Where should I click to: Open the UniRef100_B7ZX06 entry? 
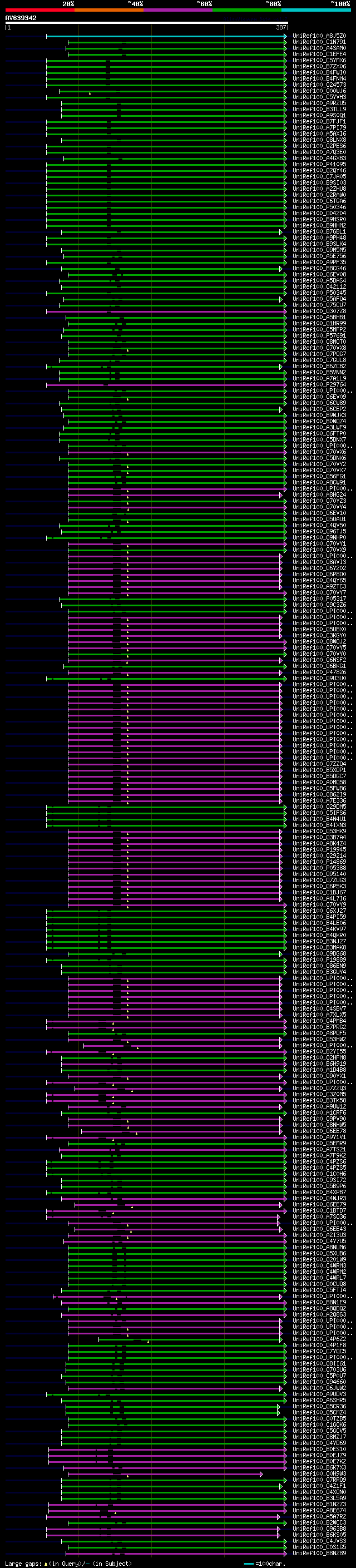319,66
